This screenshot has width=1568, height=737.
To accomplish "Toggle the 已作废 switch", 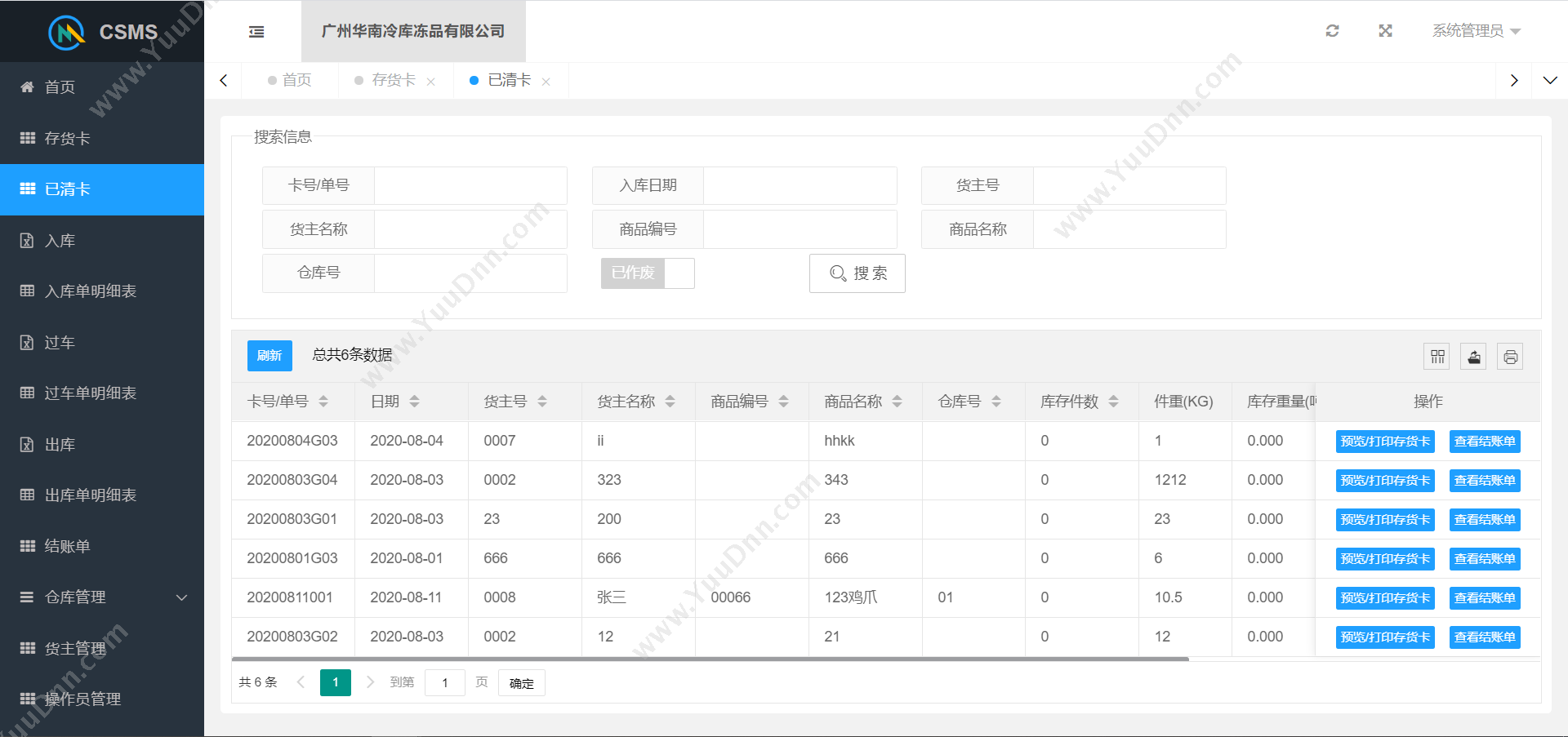I will 648,273.
